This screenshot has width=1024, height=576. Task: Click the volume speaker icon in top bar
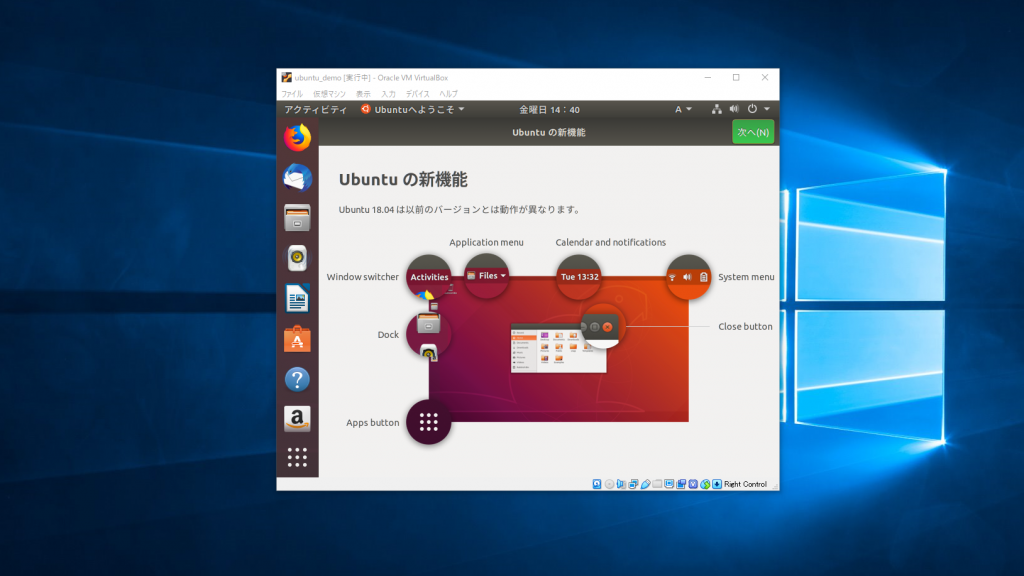tap(734, 109)
